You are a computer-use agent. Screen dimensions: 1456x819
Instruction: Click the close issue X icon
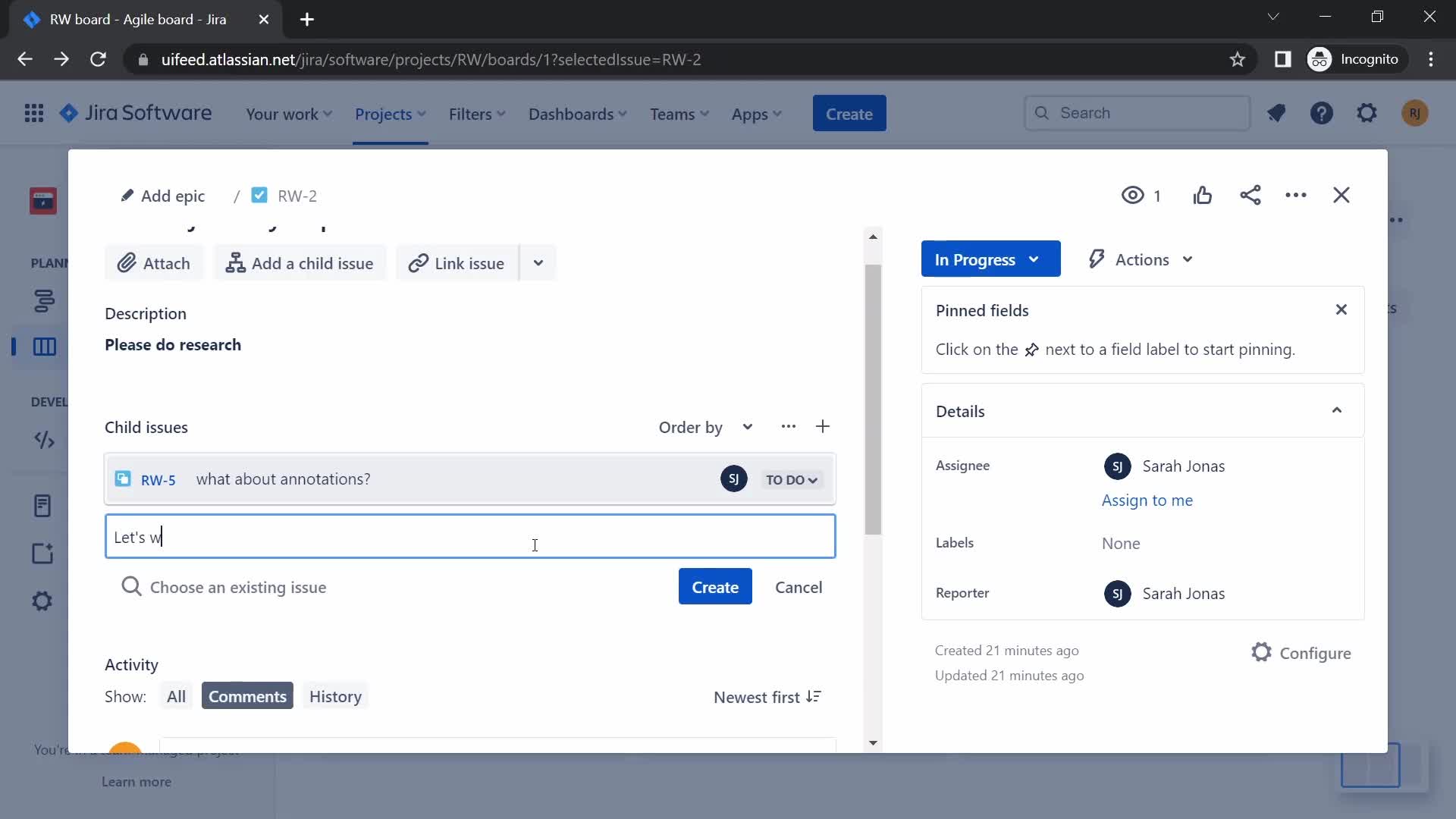click(x=1342, y=195)
